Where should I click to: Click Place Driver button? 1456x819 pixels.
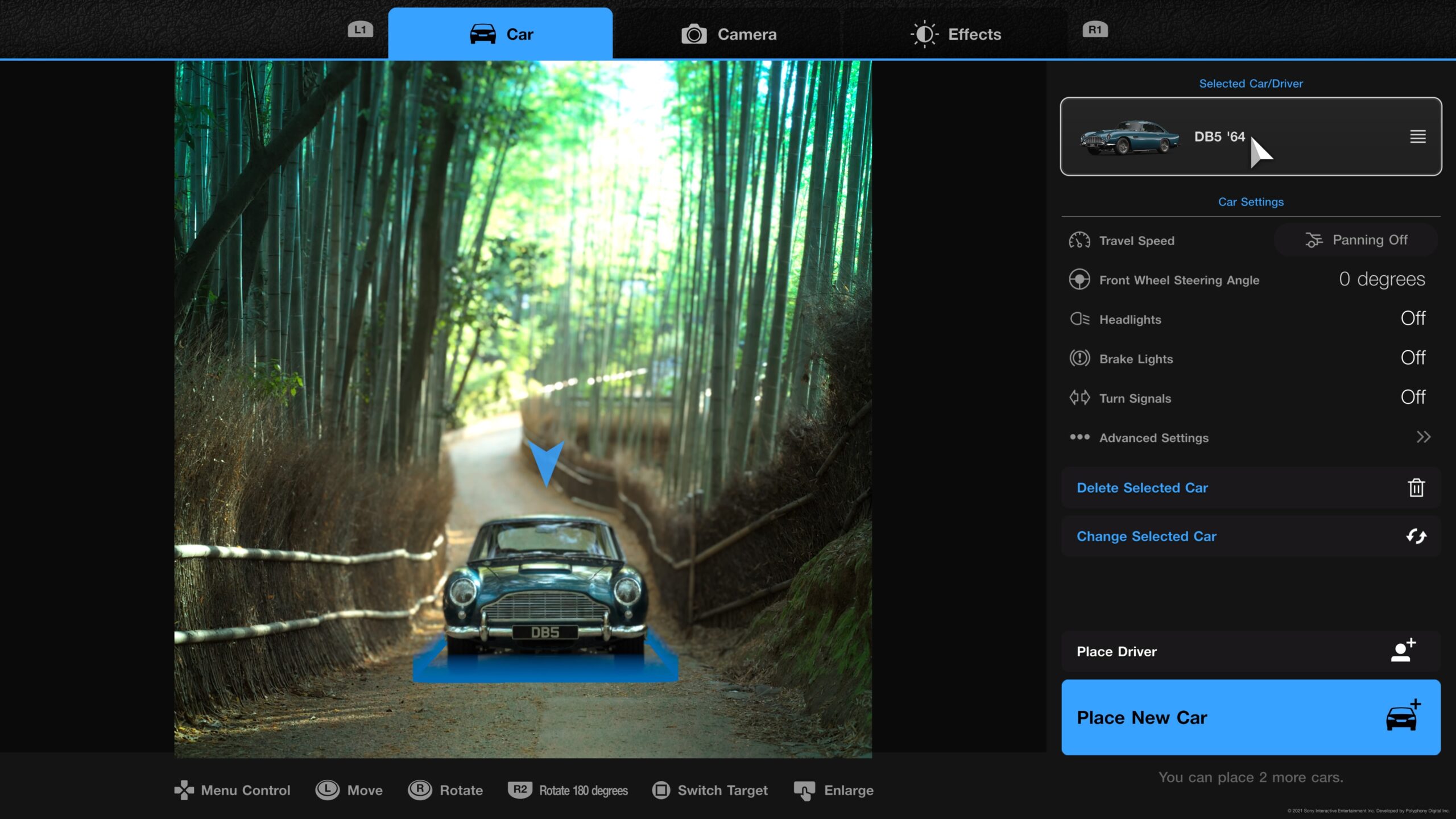[1251, 651]
